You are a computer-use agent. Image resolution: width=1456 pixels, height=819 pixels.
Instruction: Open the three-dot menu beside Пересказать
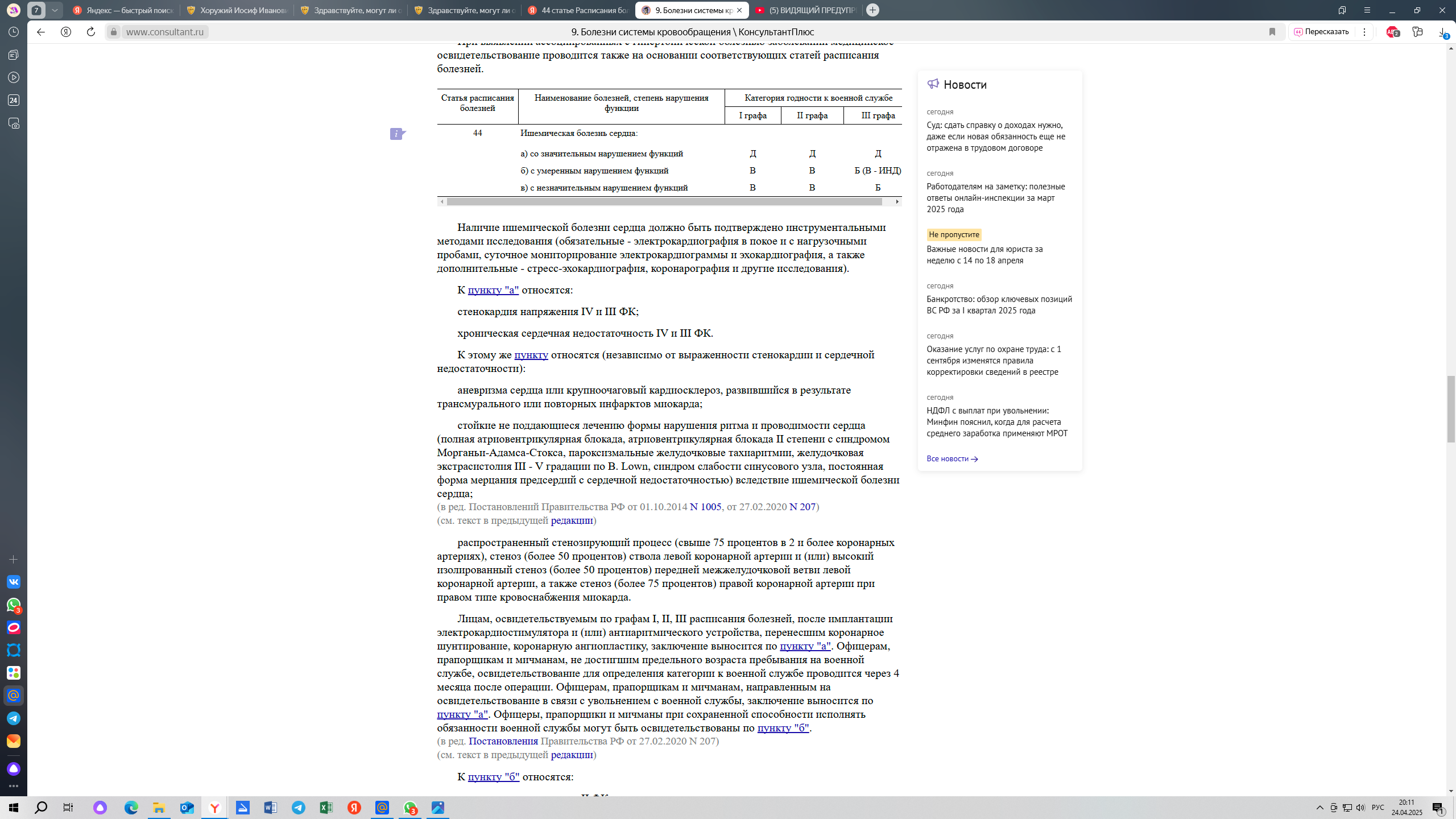click(x=1364, y=32)
